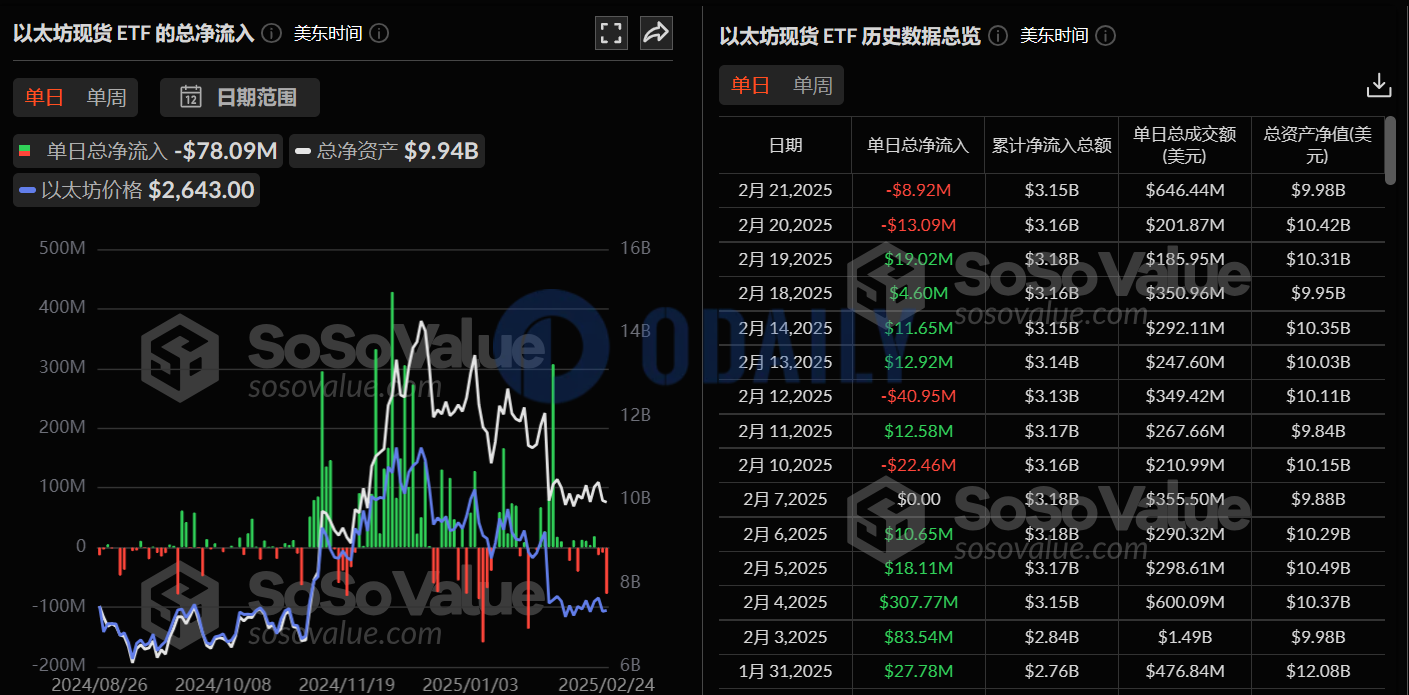Click the blue 以太坊价格 legend marker
This screenshot has height=695, width=1409.
(x=27, y=190)
